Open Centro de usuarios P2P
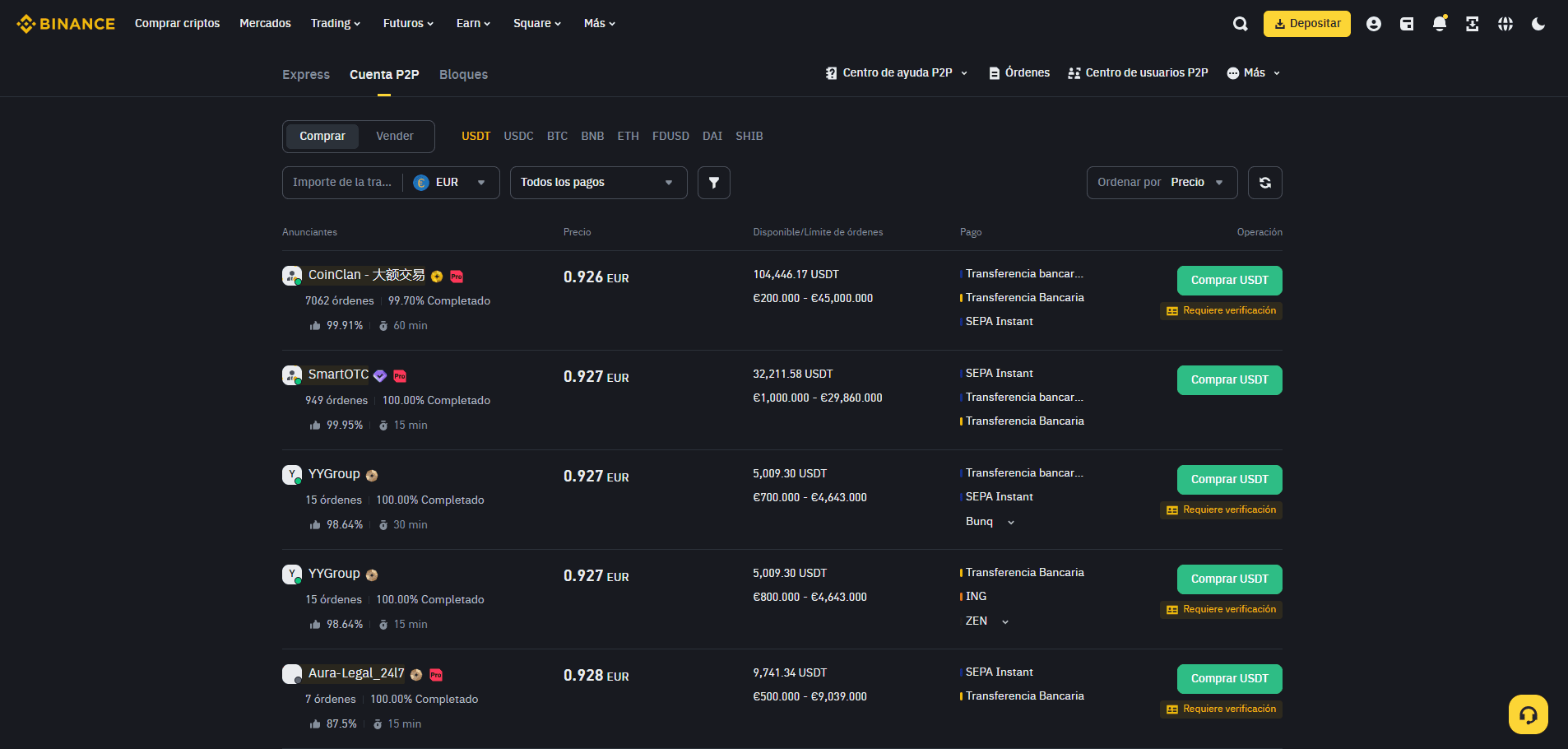The height and width of the screenshot is (749, 1568). pos(1138,73)
